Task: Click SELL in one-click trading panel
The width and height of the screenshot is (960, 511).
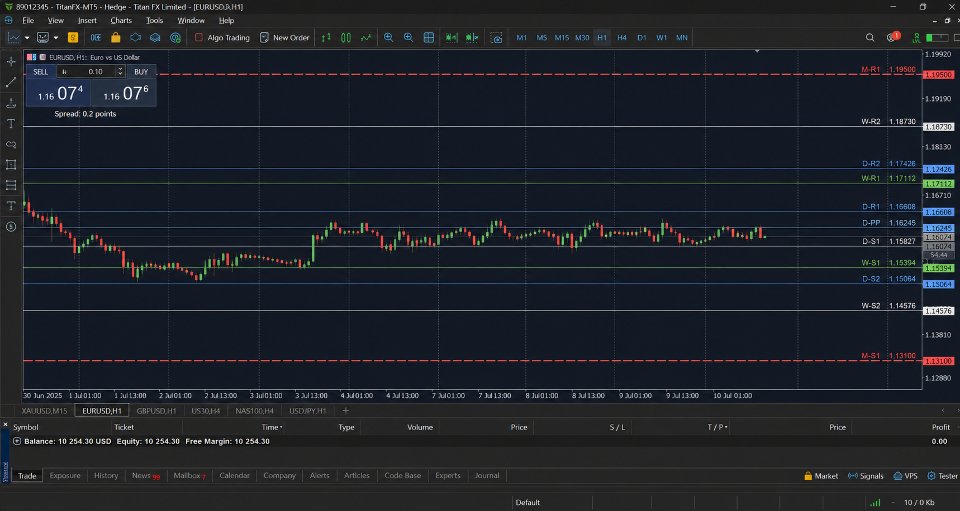Action: [x=40, y=72]
